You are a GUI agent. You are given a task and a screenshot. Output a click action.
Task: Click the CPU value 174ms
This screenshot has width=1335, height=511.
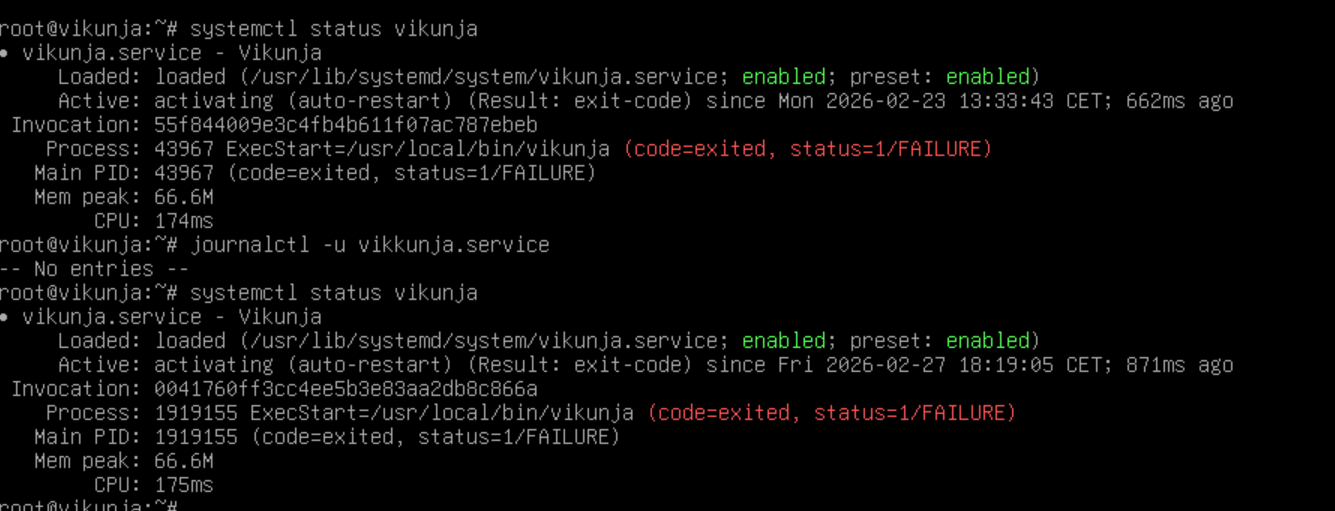(184, 221)
